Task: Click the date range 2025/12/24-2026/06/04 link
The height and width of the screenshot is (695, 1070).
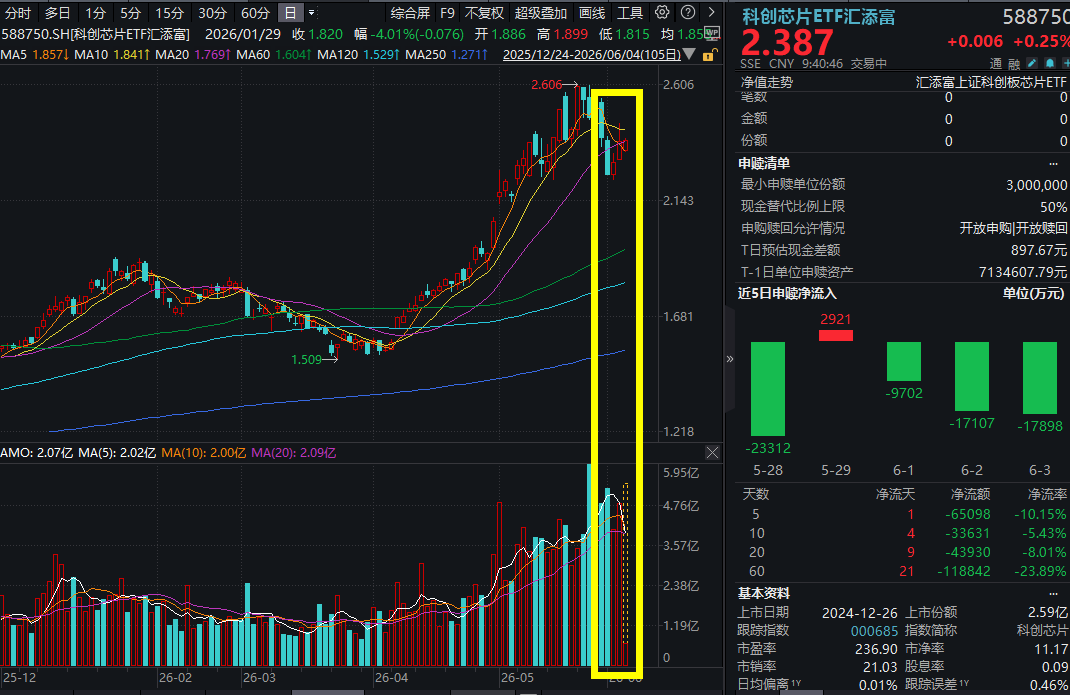Action: (x=592, y=54)
